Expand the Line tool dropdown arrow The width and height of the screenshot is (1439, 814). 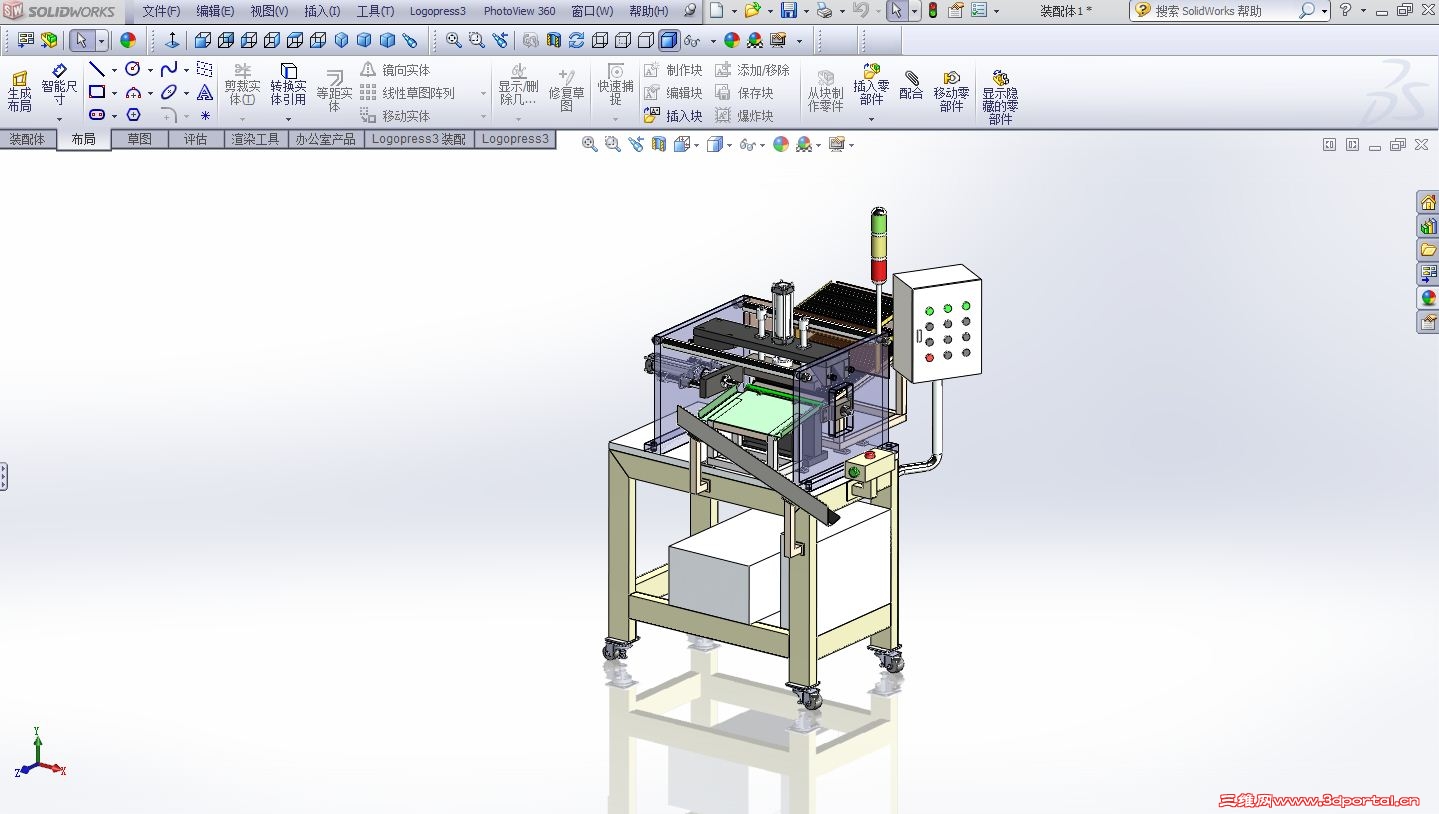click(x=113, y=70)
